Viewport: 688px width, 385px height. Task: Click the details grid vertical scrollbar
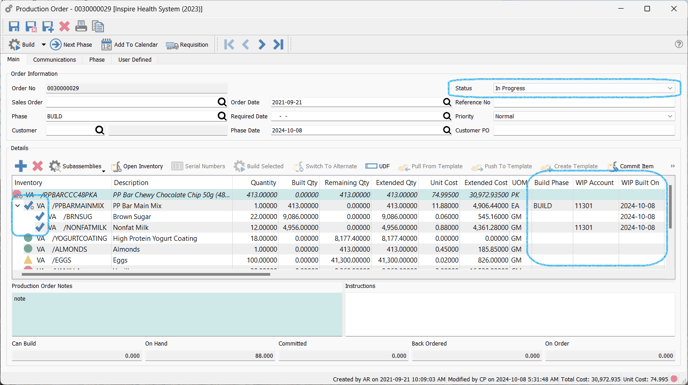pos(670,206)
